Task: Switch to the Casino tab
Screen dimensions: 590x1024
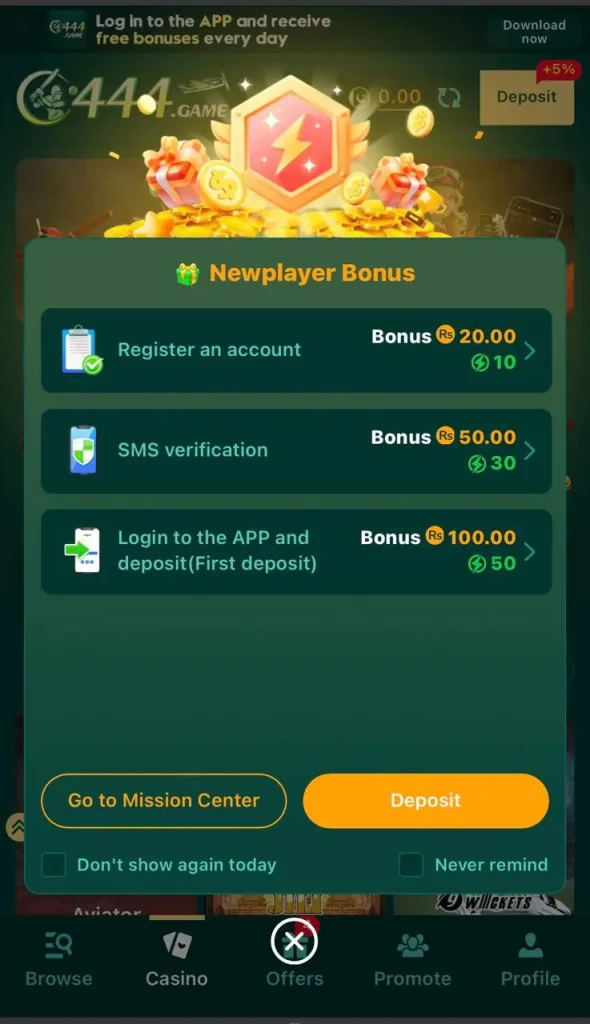Action: (176, 959)
